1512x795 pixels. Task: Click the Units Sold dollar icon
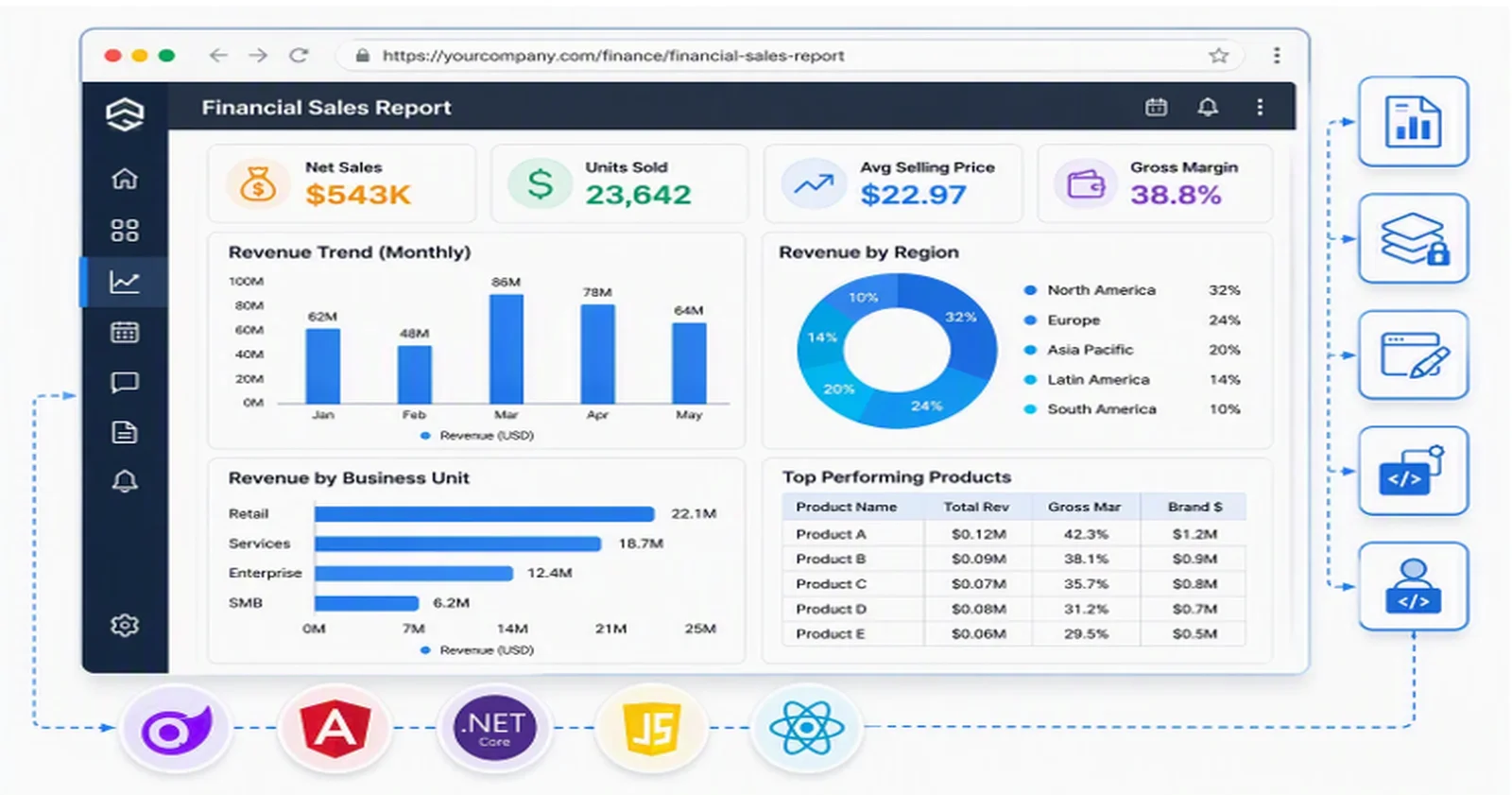pyautogui.click(x=540, y=183)
